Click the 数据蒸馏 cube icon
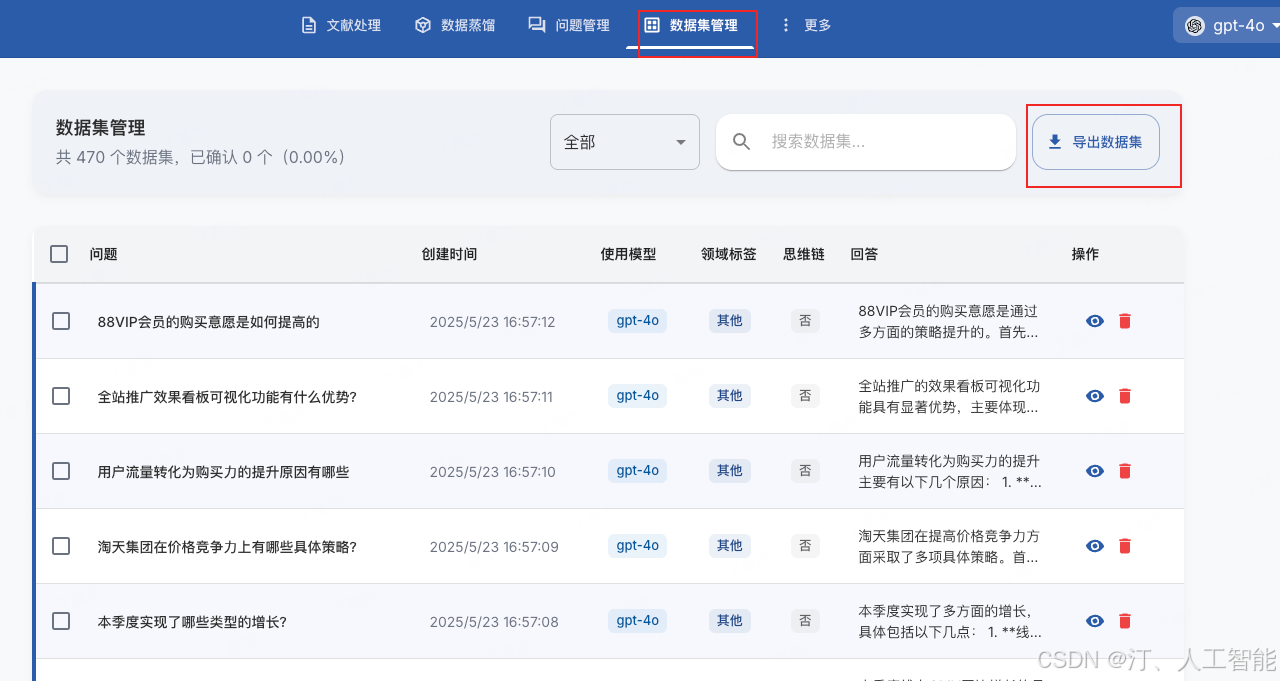1280x681 pixels. pyautogui.click(x=423, y=25)
